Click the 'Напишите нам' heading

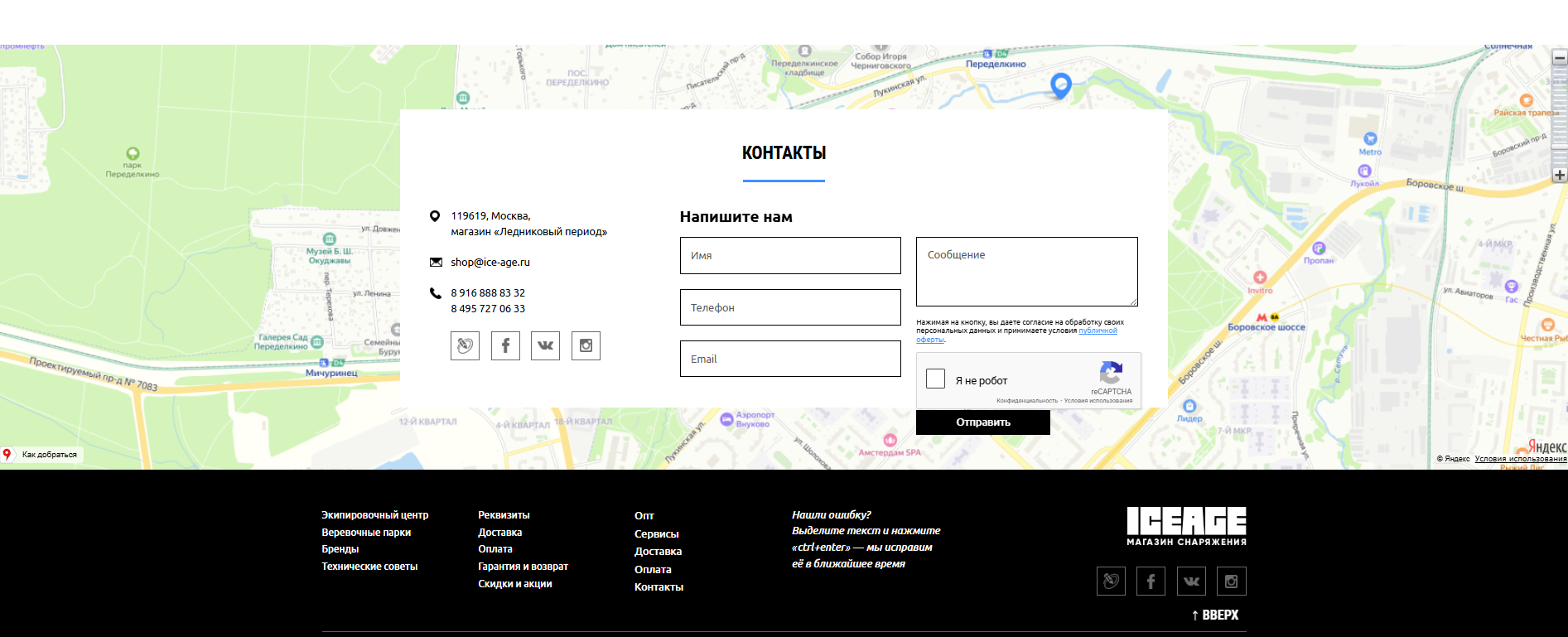[x=736, y=217]
